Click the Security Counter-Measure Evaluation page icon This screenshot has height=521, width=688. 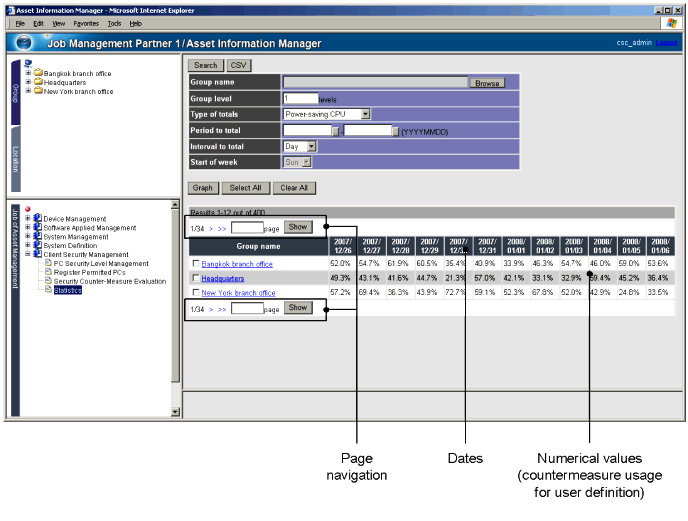pyautogui.click(x=47, y=281)
